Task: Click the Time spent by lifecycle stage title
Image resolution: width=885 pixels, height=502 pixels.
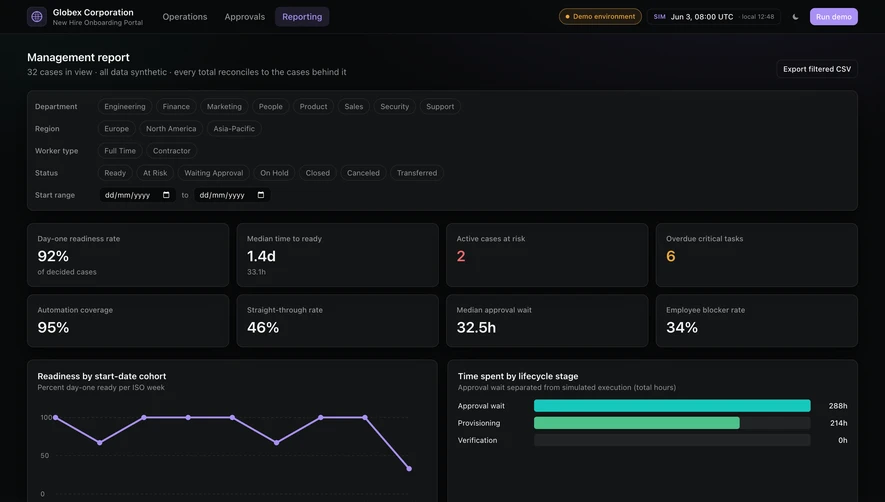Action: coord(518,376)
